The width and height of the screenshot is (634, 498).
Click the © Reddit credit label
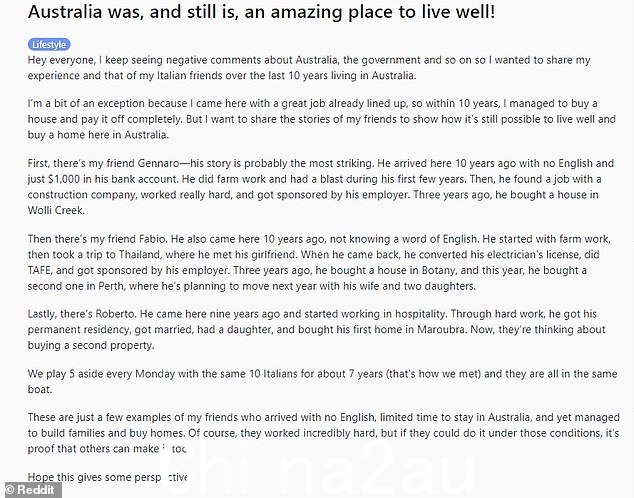tap(31, 490)
